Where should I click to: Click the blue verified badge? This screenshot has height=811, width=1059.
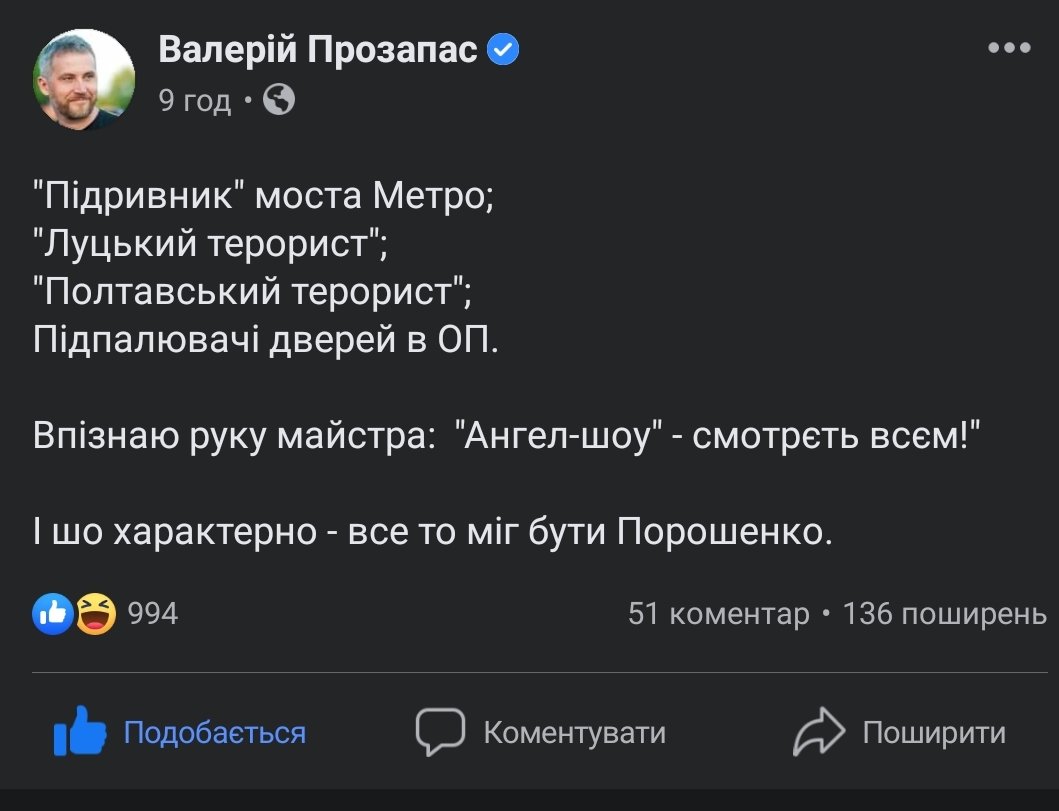503,49
